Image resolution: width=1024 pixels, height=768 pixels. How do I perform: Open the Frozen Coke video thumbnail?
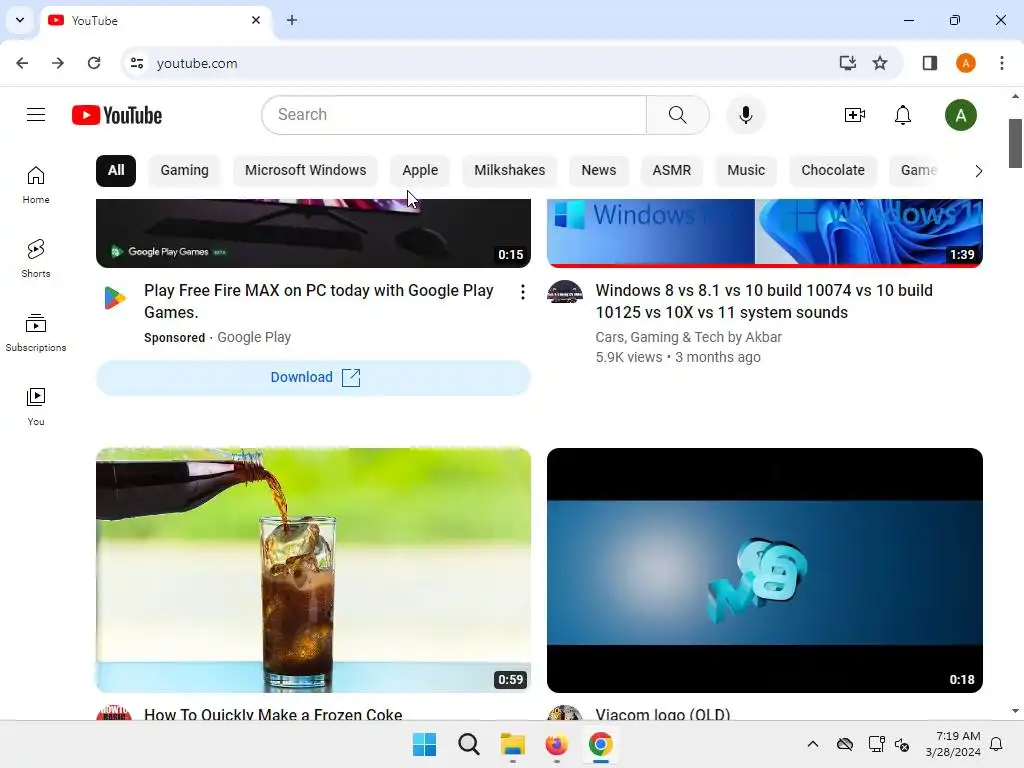click(313, 570)
